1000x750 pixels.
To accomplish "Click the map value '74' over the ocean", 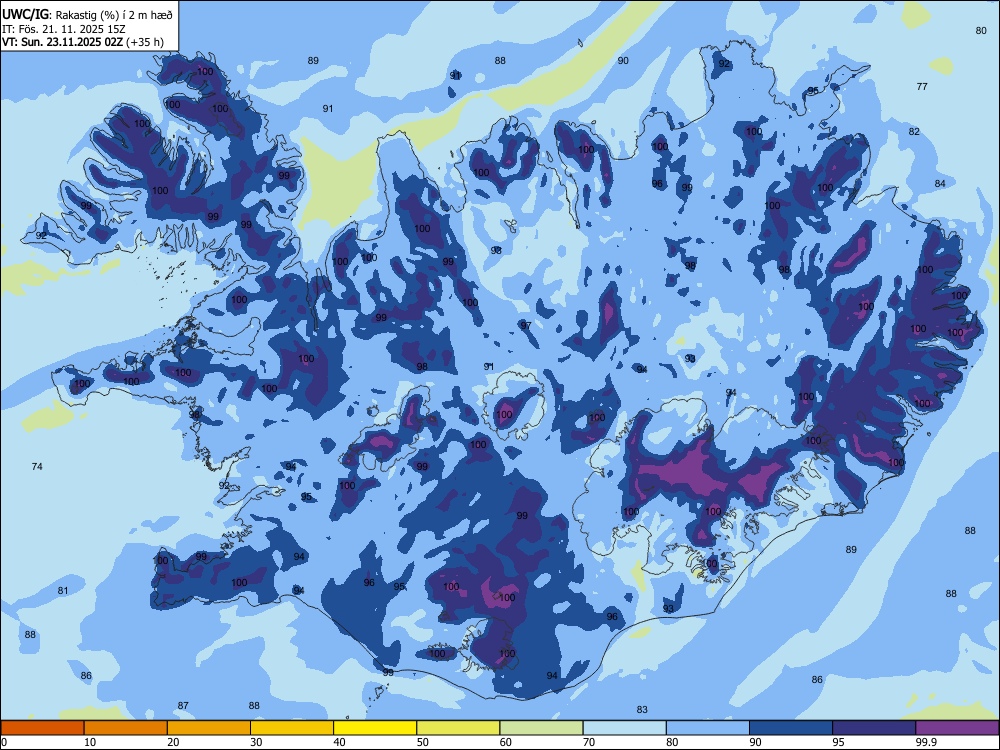I will tap(37, 467).
